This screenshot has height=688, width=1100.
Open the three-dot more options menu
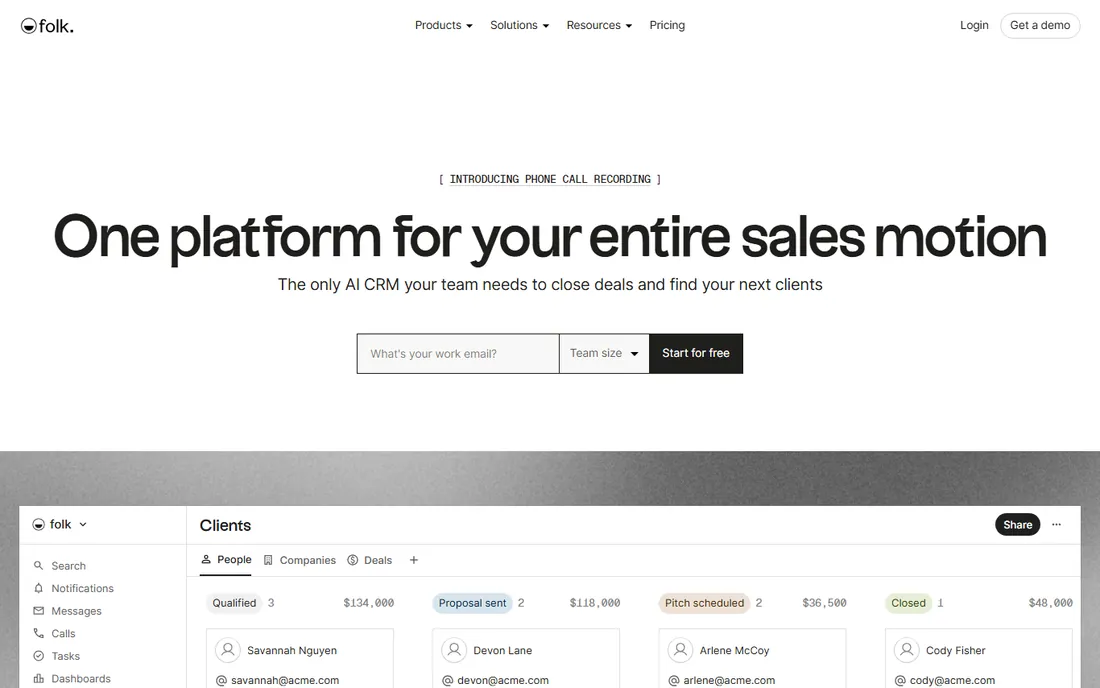pyautogui.click(x=1057, y=525)
